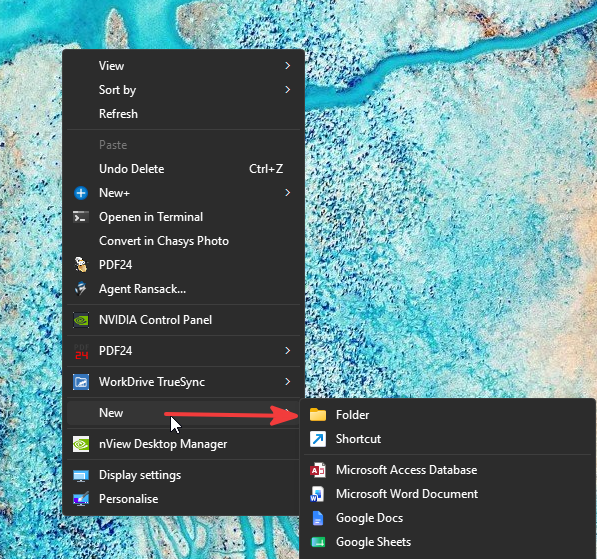
Task: Choose Undo Delete in the context menu
Action: click(184, 169)
